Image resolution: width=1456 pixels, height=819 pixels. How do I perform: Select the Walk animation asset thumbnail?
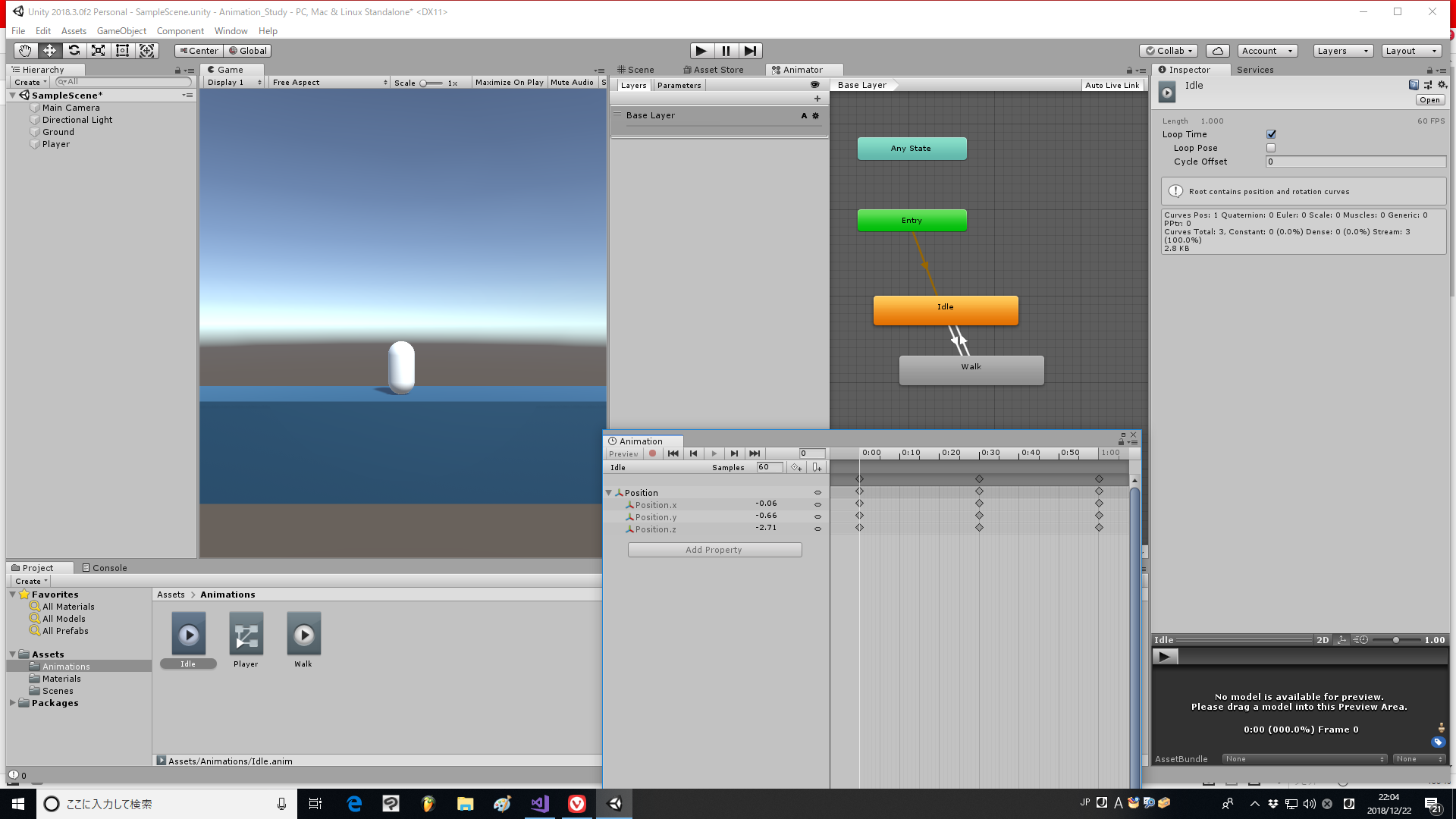pos(303,633)
